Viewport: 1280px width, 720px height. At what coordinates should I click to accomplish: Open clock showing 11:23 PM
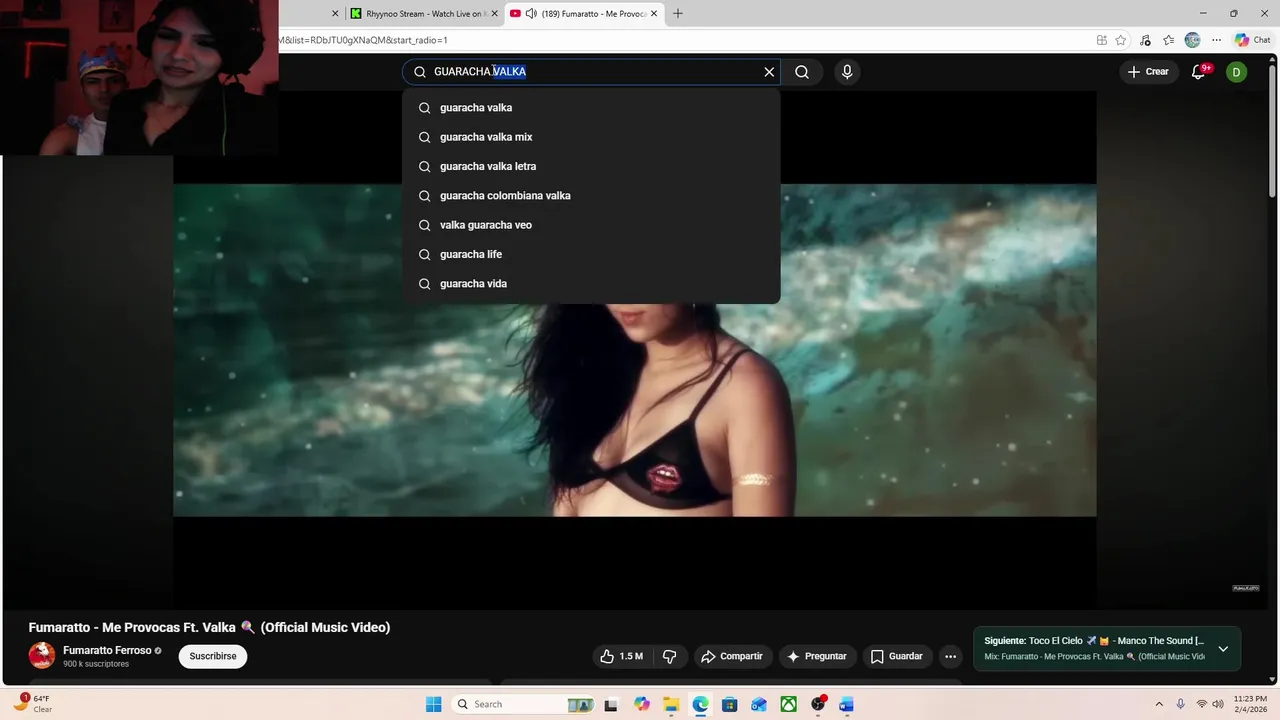[x=1250, y=704]
